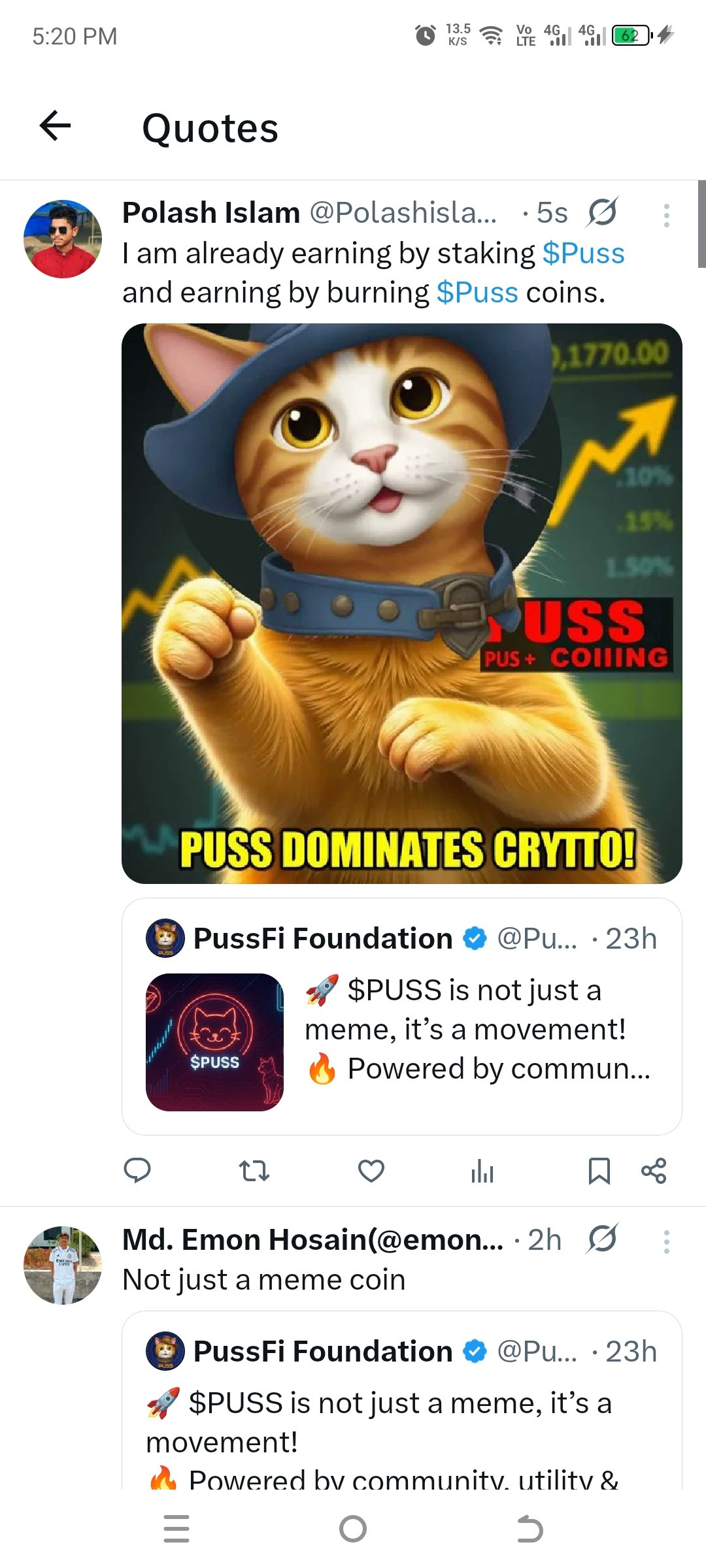
Task: Click the page scrollbar at the right edge
Action: 701,224
